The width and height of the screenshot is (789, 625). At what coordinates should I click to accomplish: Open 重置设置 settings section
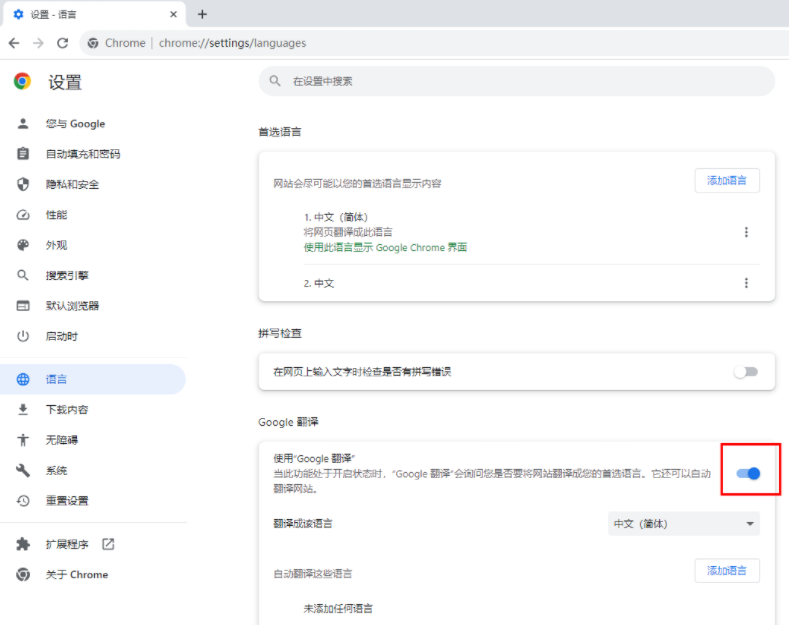tap(93, 501)
